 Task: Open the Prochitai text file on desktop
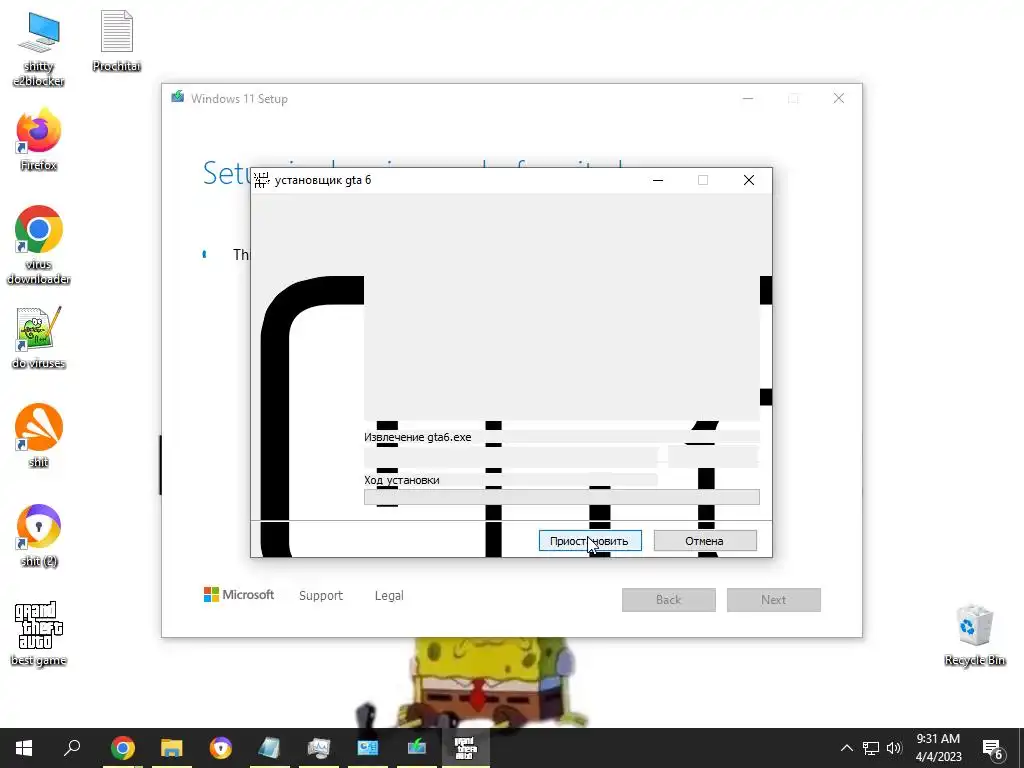click(116, 40)
